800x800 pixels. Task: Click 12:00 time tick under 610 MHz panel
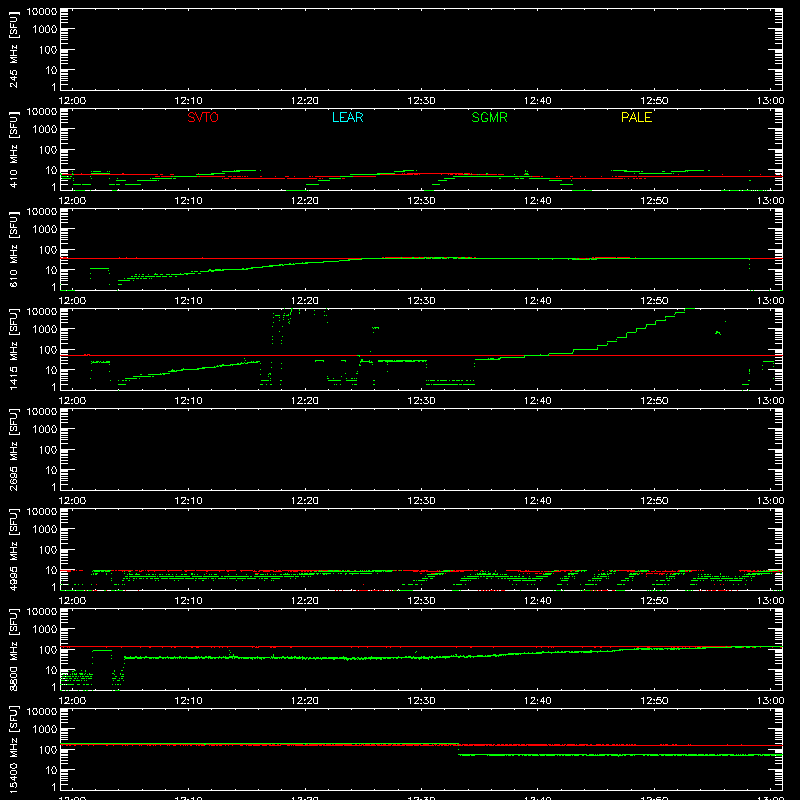click(x=72, y=301)
